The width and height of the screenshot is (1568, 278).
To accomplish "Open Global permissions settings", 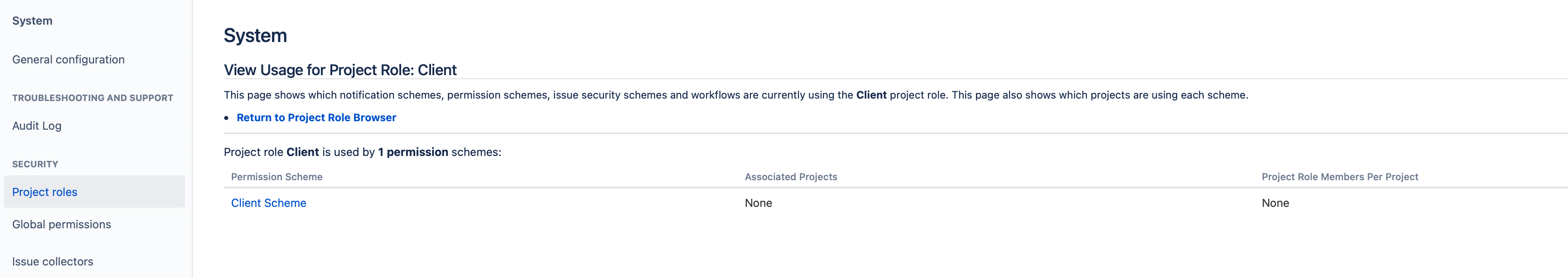I will coord(61,225).
